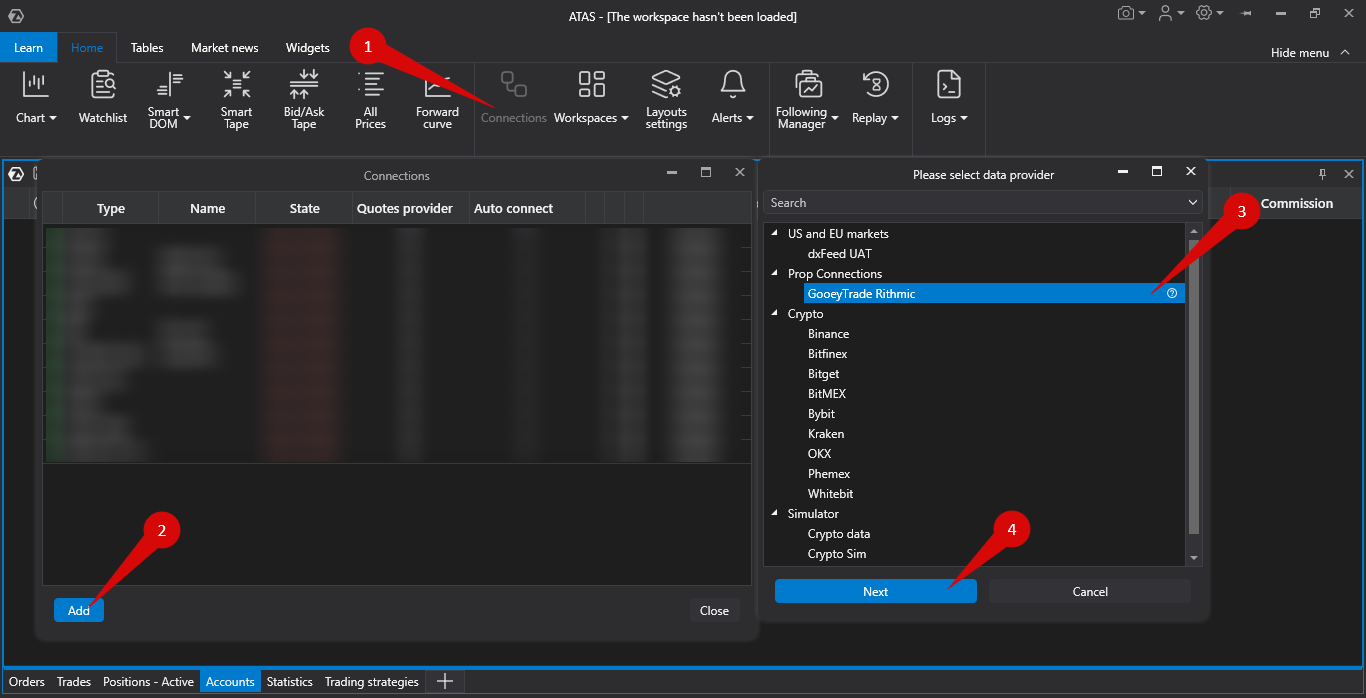Expand the Replay dropdown arrow
1366x698 pixels.
click(895, 118)
